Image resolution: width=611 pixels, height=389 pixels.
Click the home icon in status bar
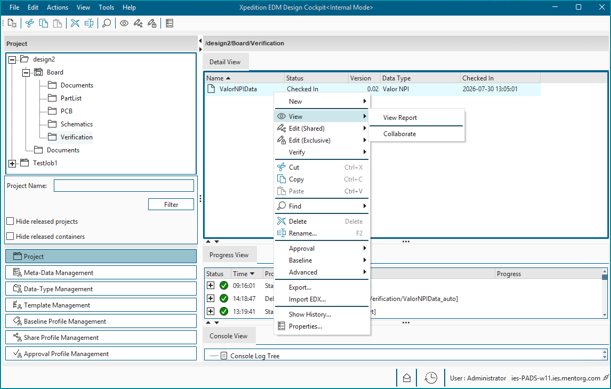(406, 378)
